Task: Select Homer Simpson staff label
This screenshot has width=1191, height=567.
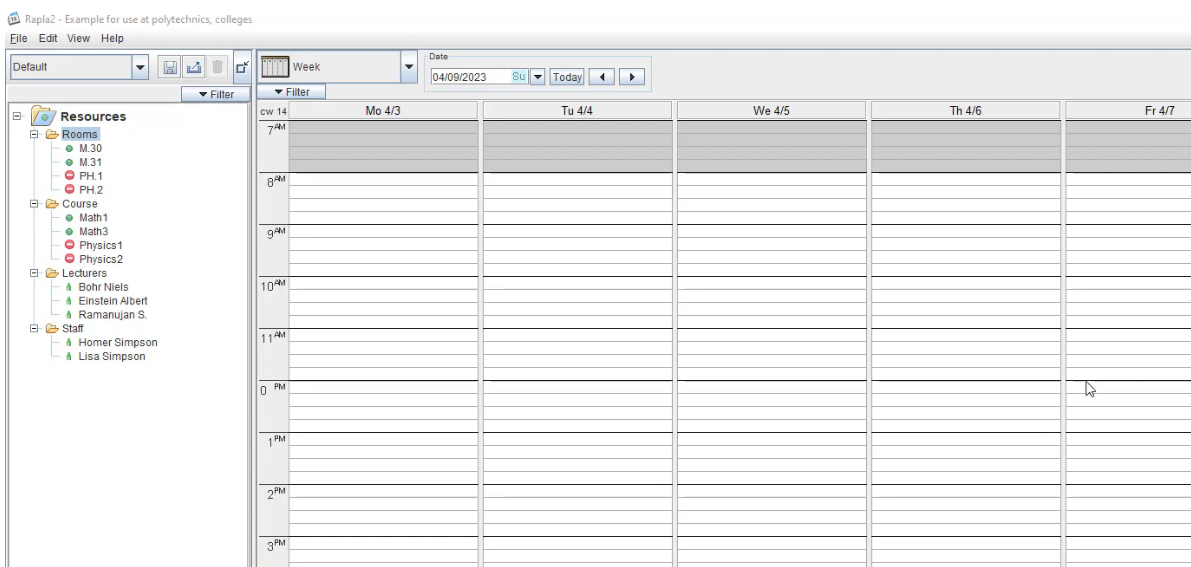Action: (x=118, y=342)
